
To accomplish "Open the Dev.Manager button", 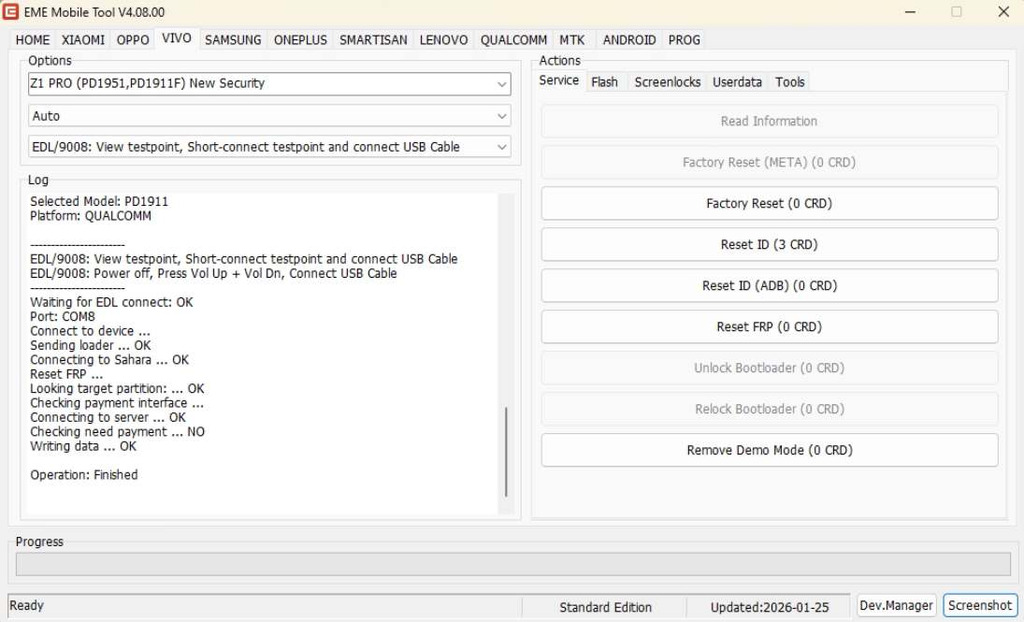I will (896, 606).
